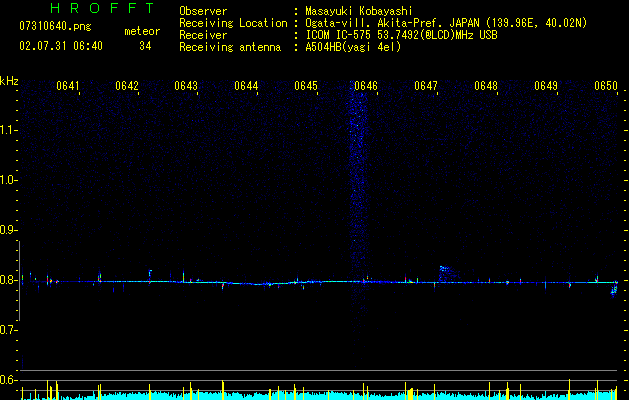The height and width of the screenshot is (400, 629).
Task: Click the date stamp 02.07.31 06:40
Action: (61, 46)
